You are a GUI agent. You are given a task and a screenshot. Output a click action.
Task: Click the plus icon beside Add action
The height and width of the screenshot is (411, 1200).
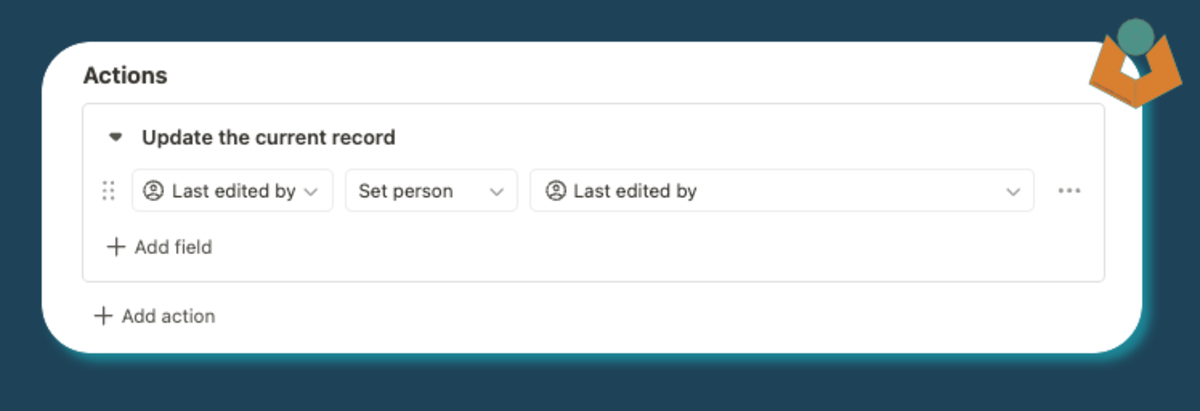pyautogui.click(x=103, y=316)
